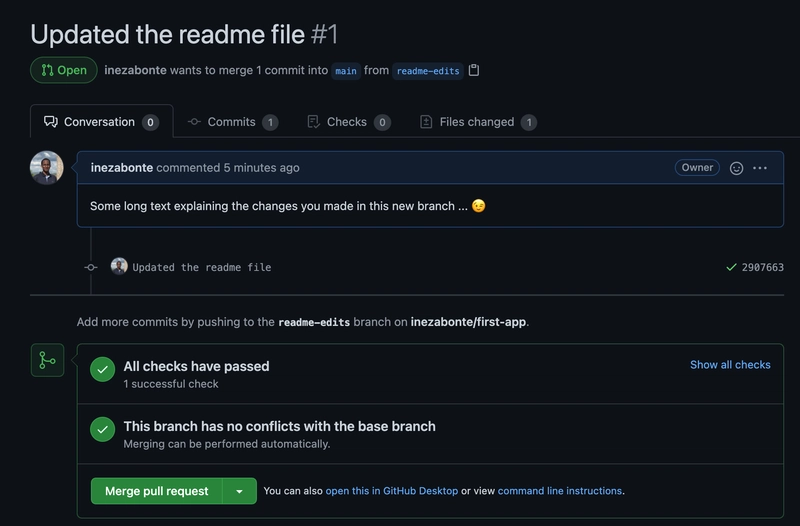The height and width of the screenshot is (526, 800).
Task: Click the comment body text 'Some long text explaining'
Action: 279,206
